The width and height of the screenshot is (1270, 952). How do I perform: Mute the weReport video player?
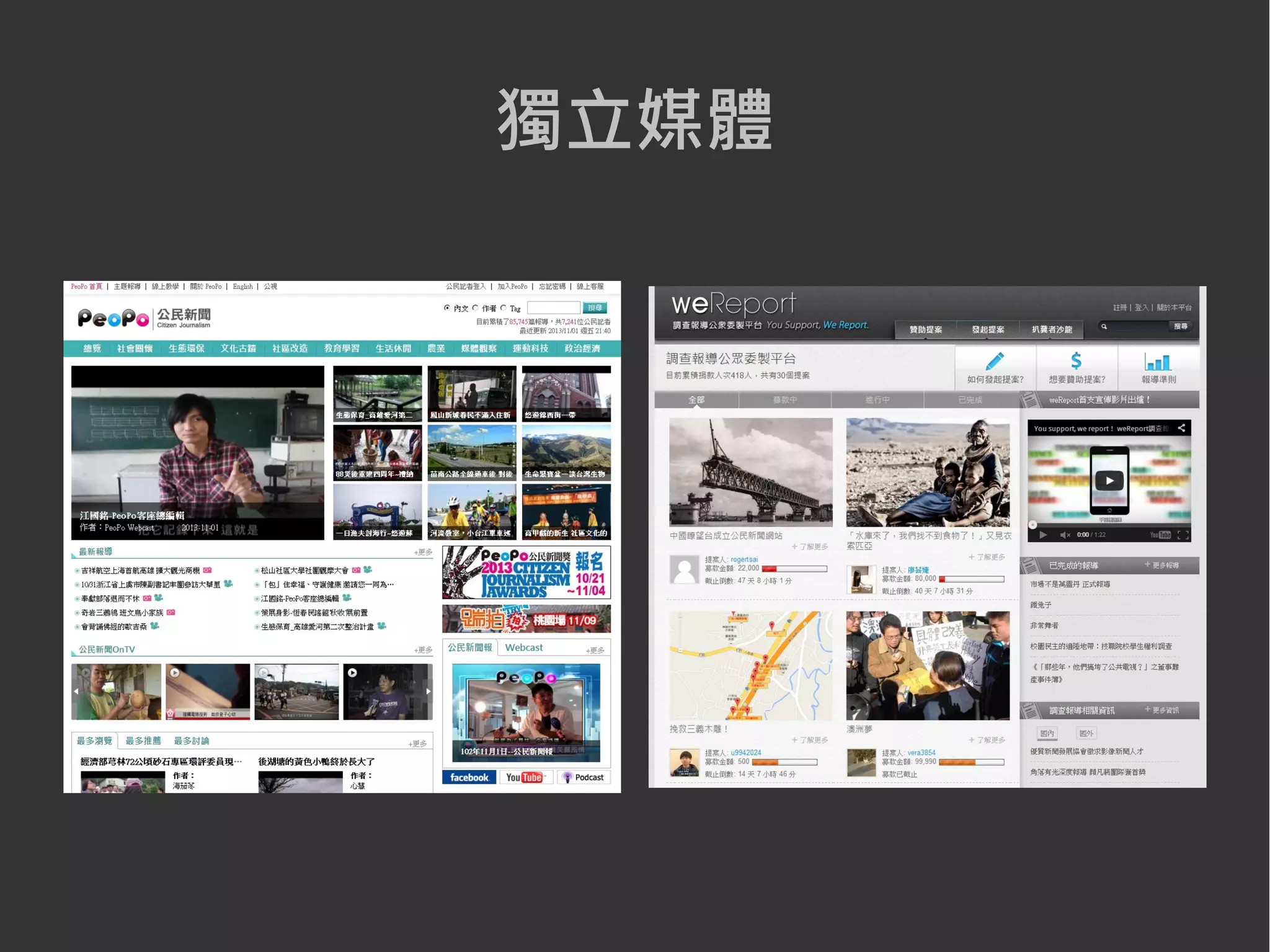click(x=1065, y=535)
